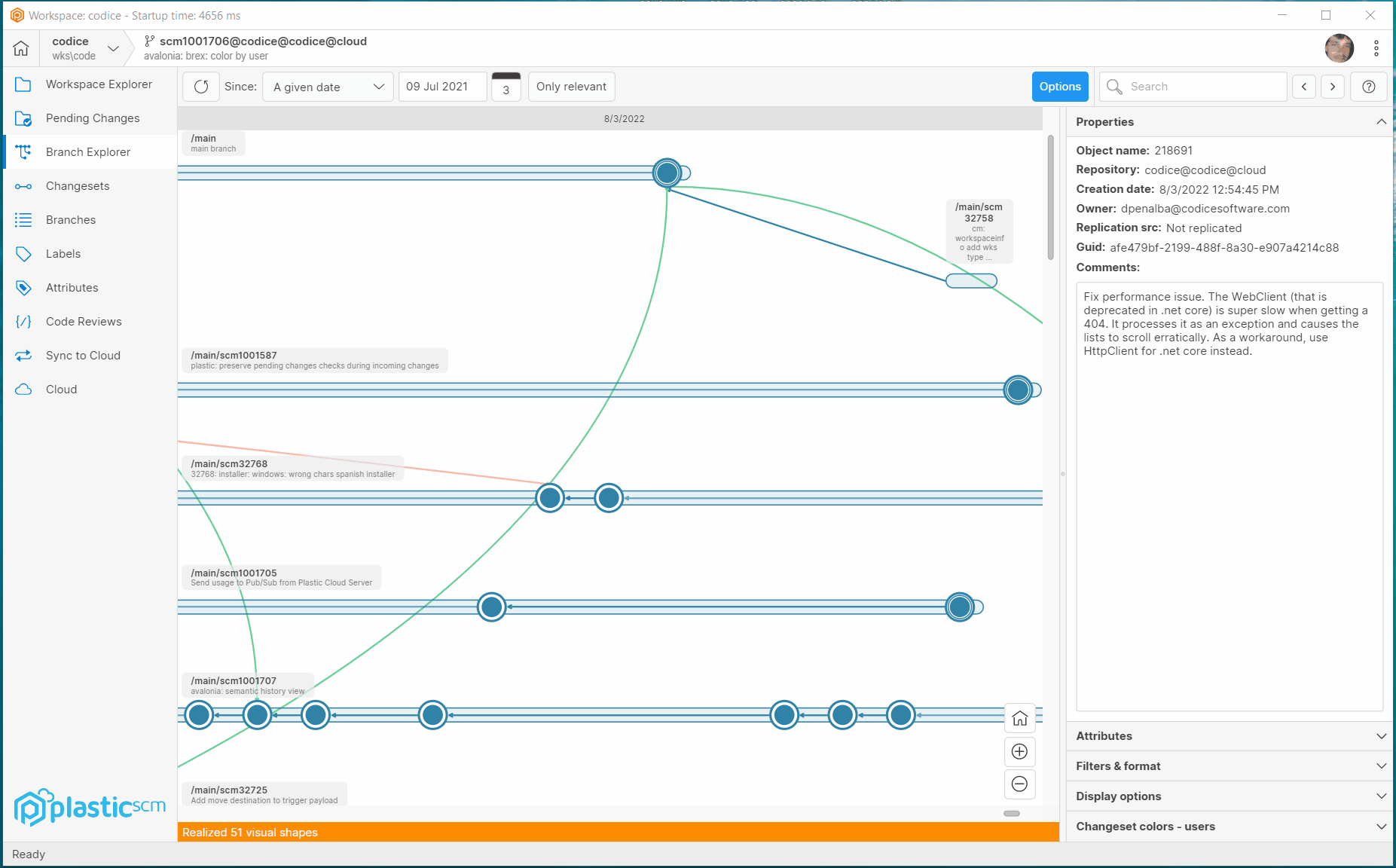
Task: Switch to the Changesets view
Action: pyautogui.click(x=78, y=186)
